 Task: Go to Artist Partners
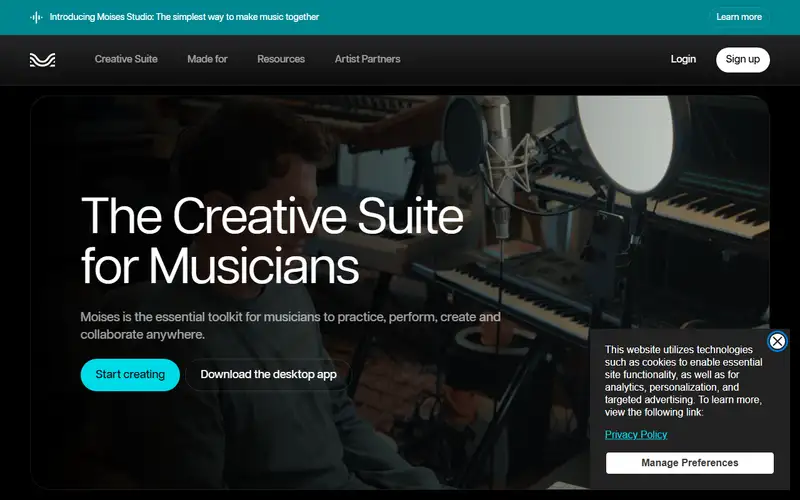(x=367, y=59)
